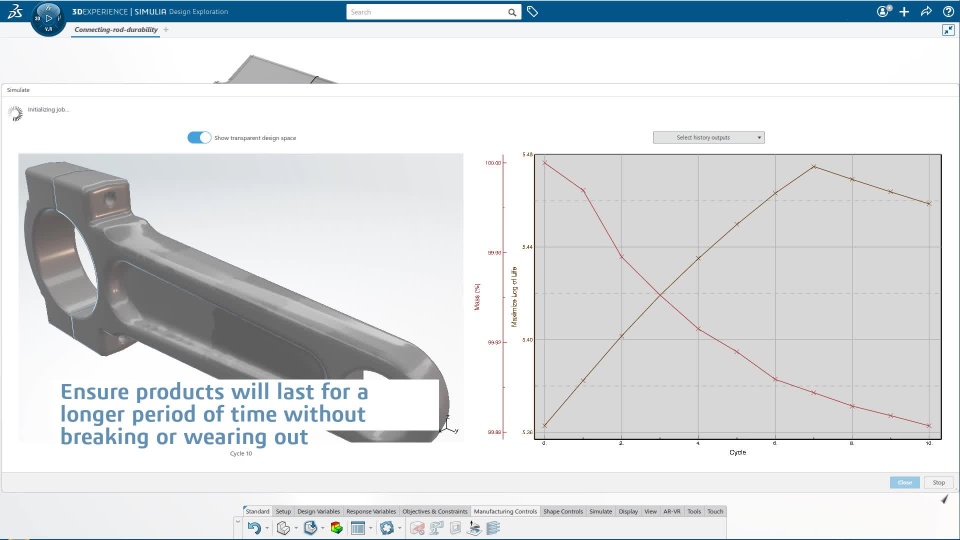Open dropdown arrow beside blue part icon
Screen dimensions: 960x540
click(x=323, y=528)
